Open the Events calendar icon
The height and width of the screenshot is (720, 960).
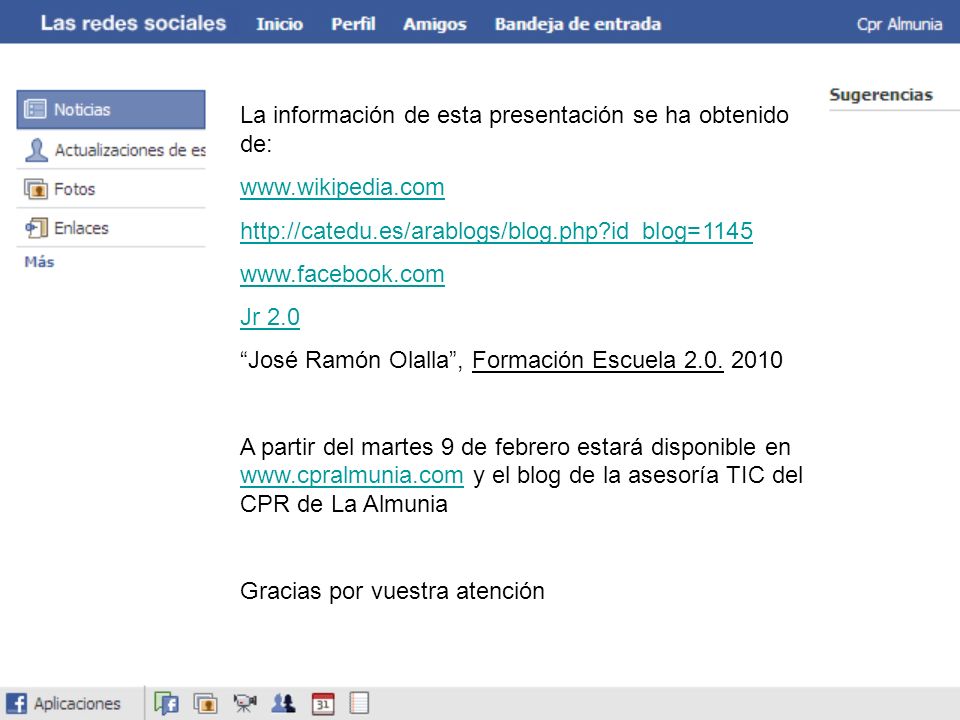[323, 703]
